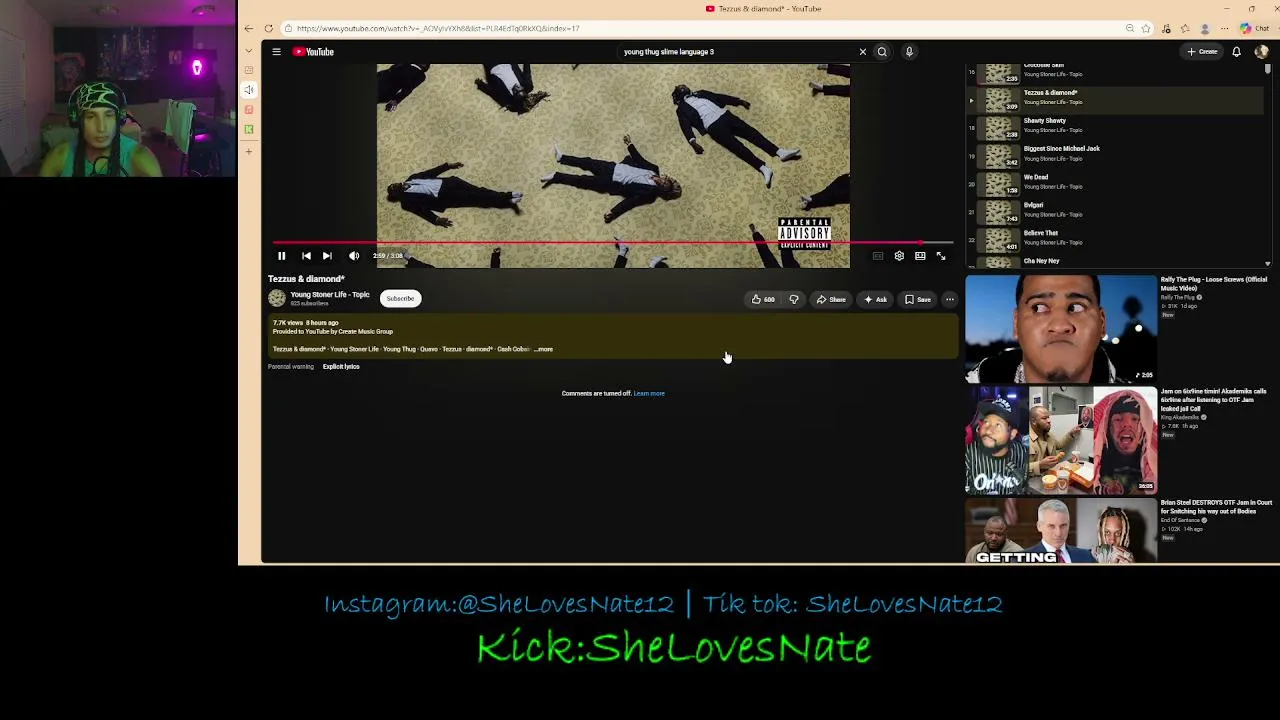Dislike the video with thumbs down
1280x720 pixels.
tap(794, 299)
